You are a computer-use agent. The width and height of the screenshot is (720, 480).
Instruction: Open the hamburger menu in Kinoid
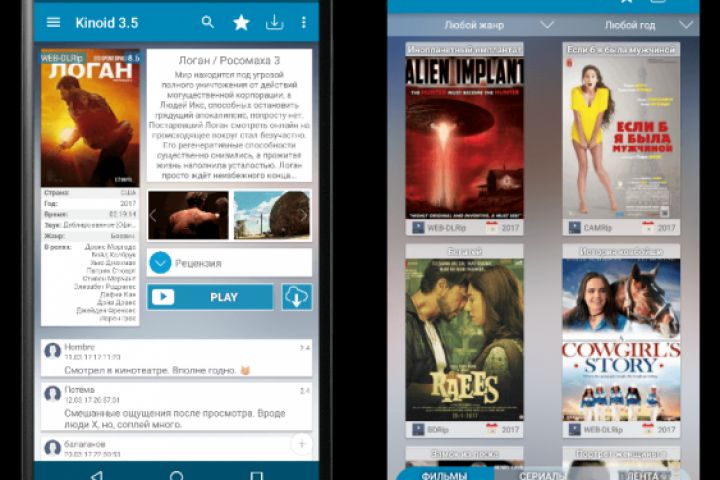[x=53, y=22]
